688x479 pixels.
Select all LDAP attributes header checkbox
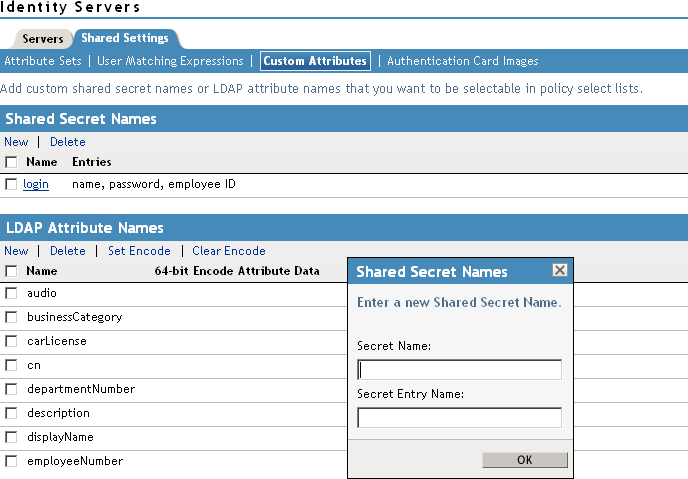coord(11,271)
